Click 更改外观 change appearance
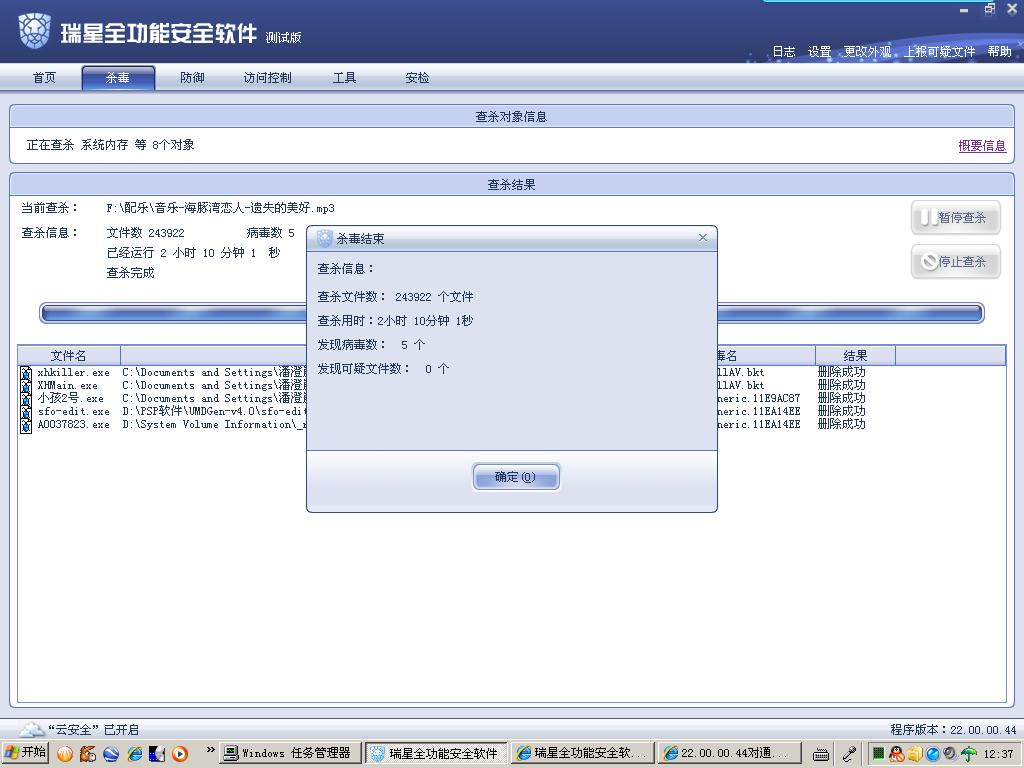The image size is (1024, 768). (x=867, y=52)
